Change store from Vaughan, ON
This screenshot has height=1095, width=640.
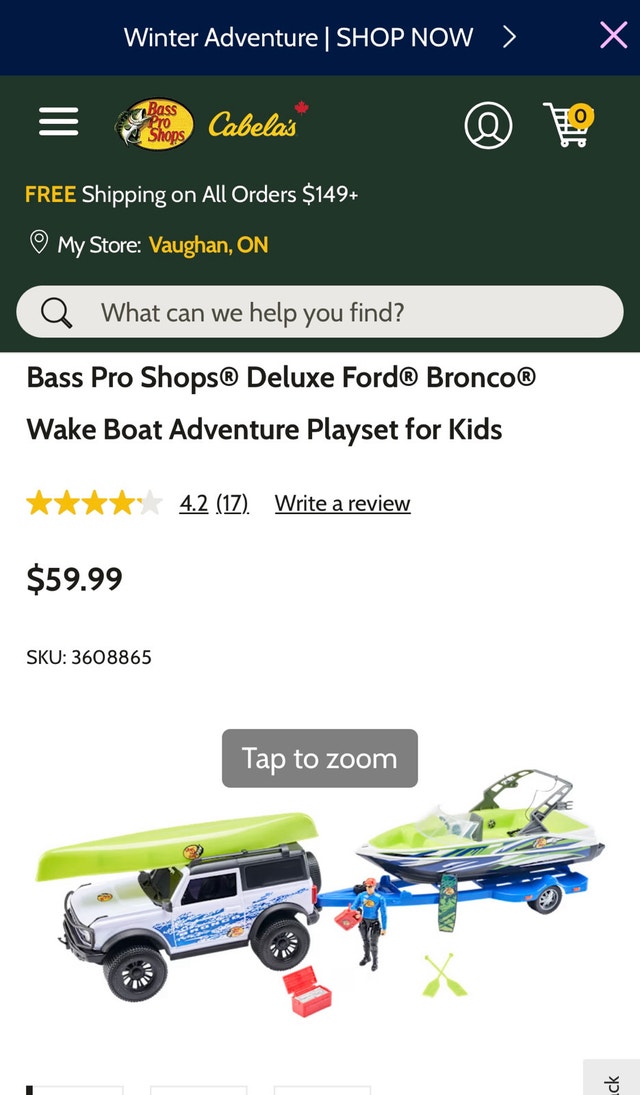207,243
